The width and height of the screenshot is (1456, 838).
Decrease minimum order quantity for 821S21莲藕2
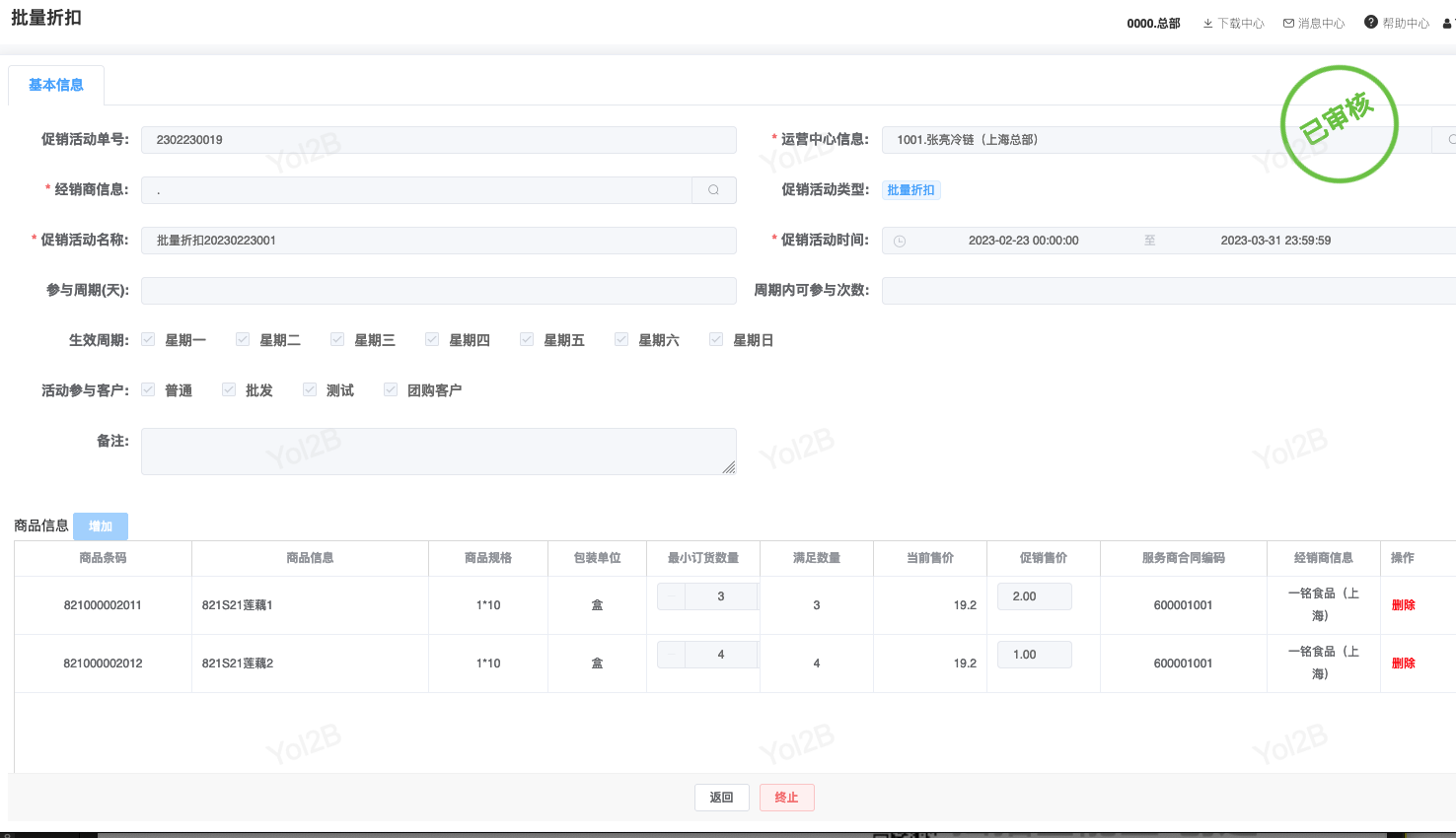point(672,655)
